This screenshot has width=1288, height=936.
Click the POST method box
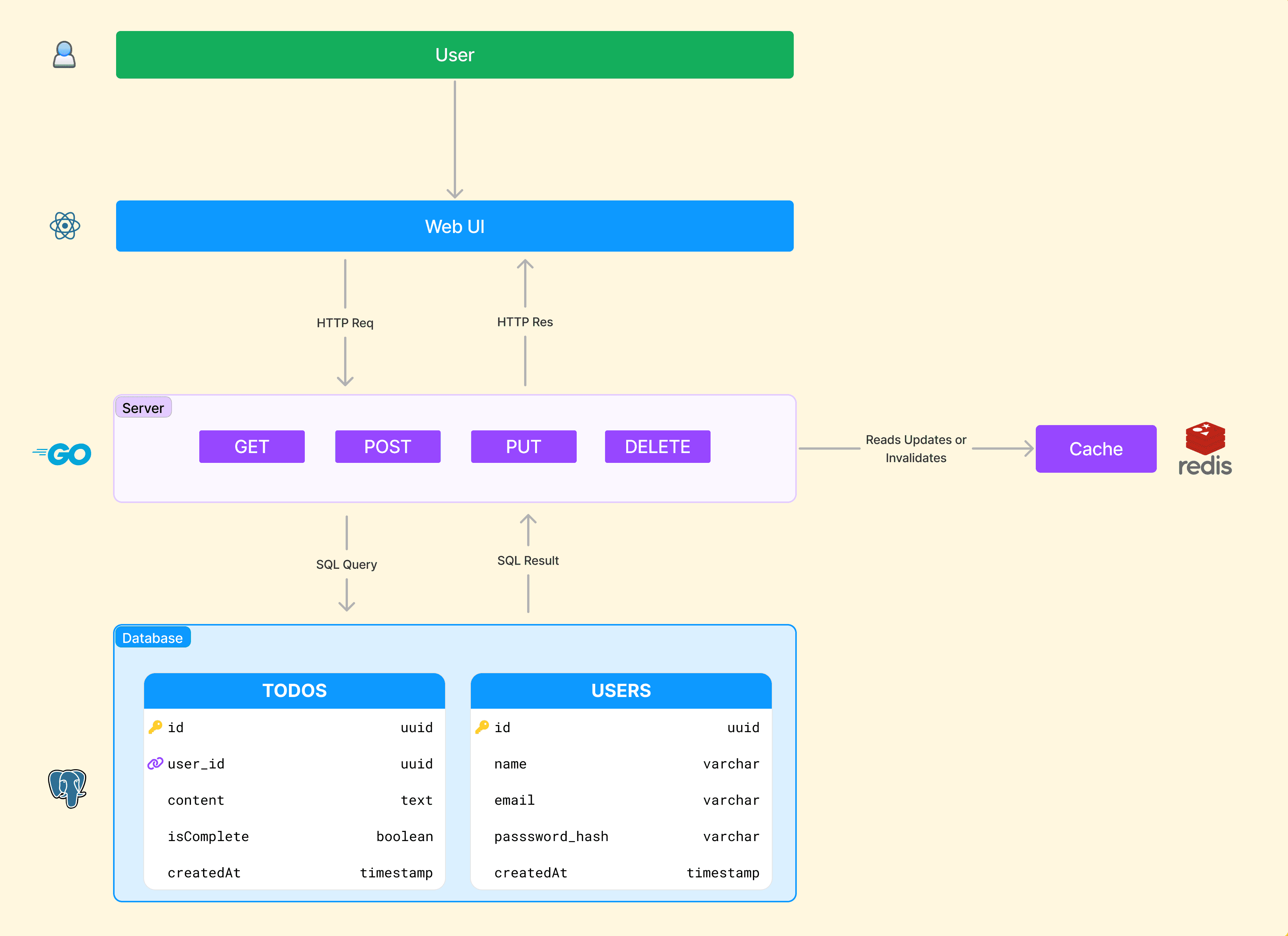[387, 446]
